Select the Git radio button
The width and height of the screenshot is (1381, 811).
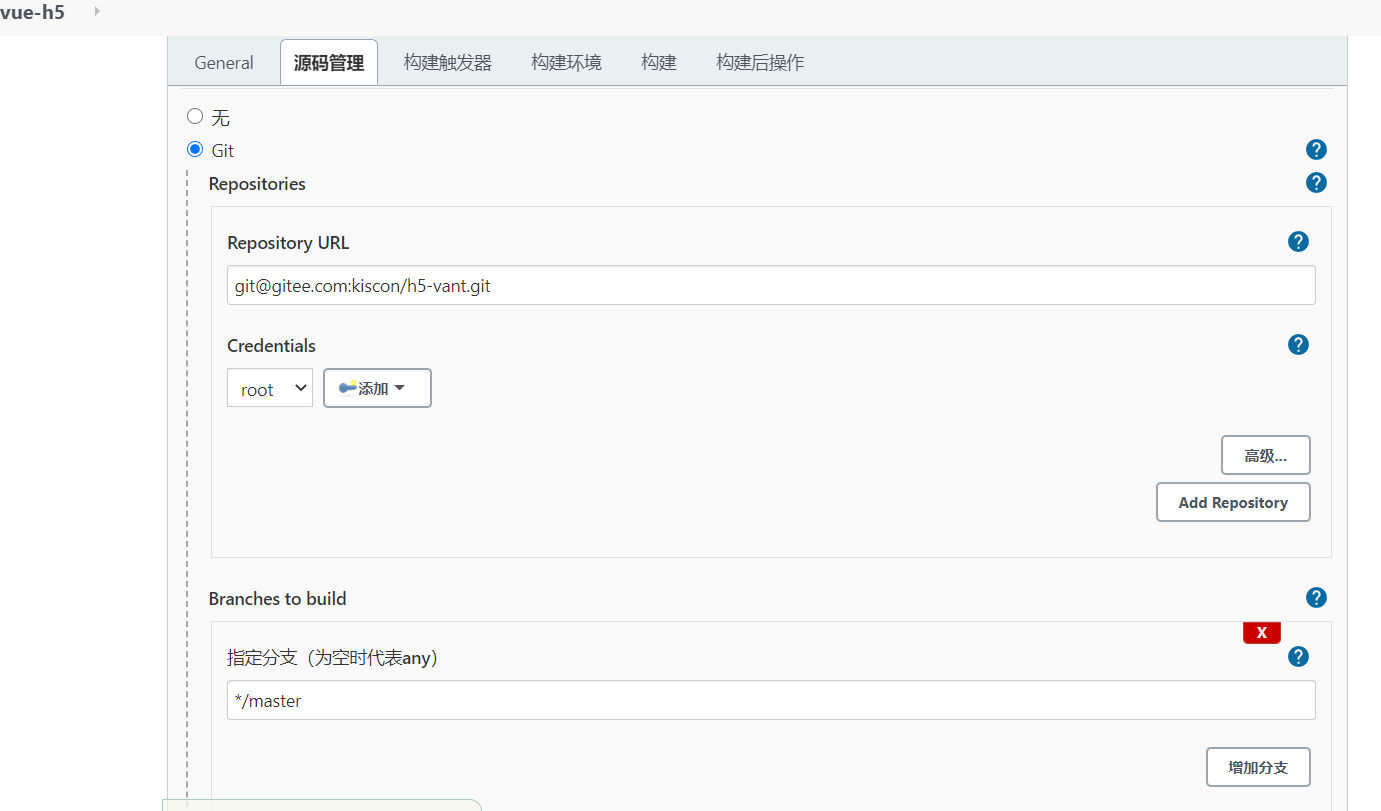pos(195,150)
